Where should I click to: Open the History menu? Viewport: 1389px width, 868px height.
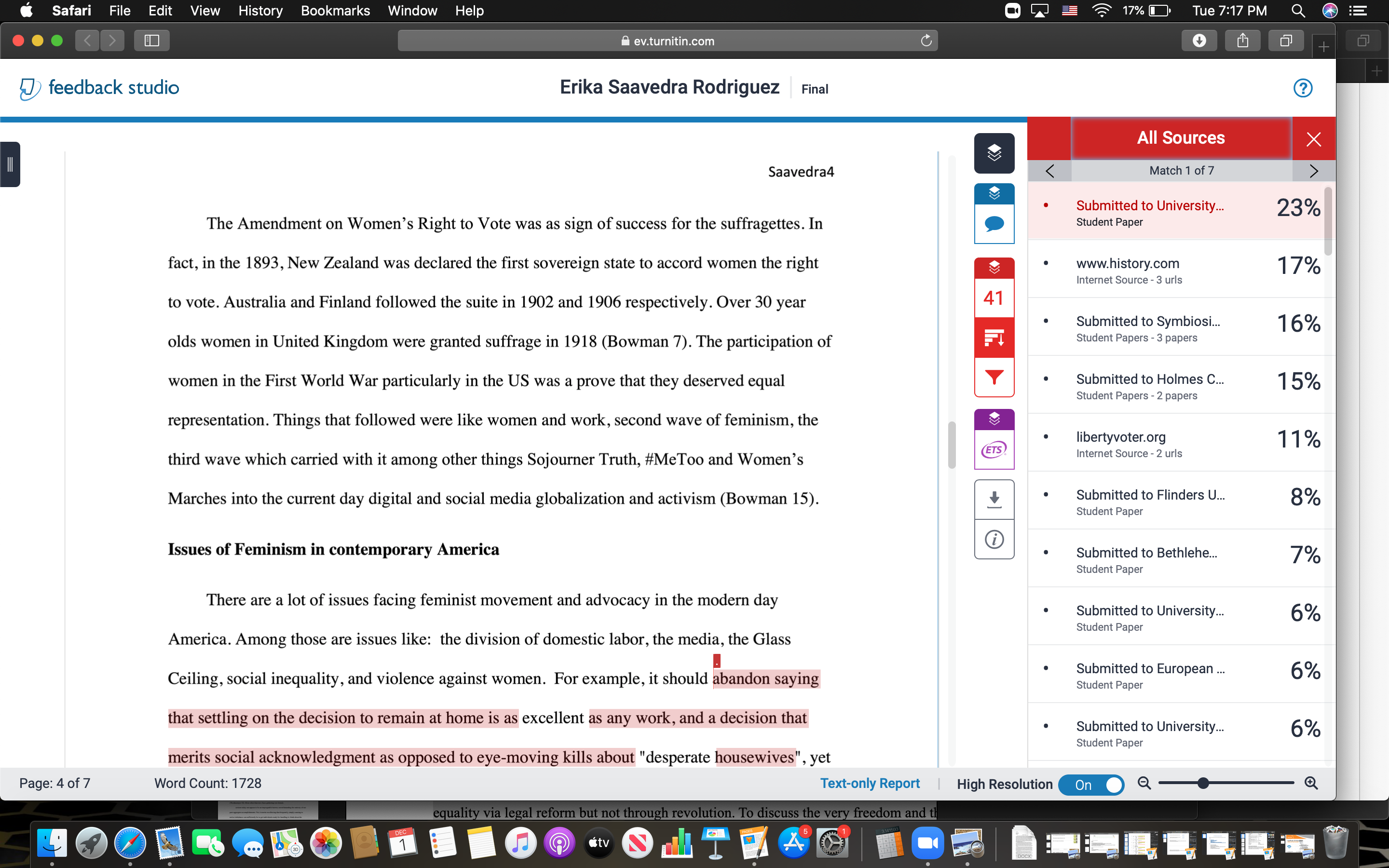pyautogui.click(x=260, y=10)
